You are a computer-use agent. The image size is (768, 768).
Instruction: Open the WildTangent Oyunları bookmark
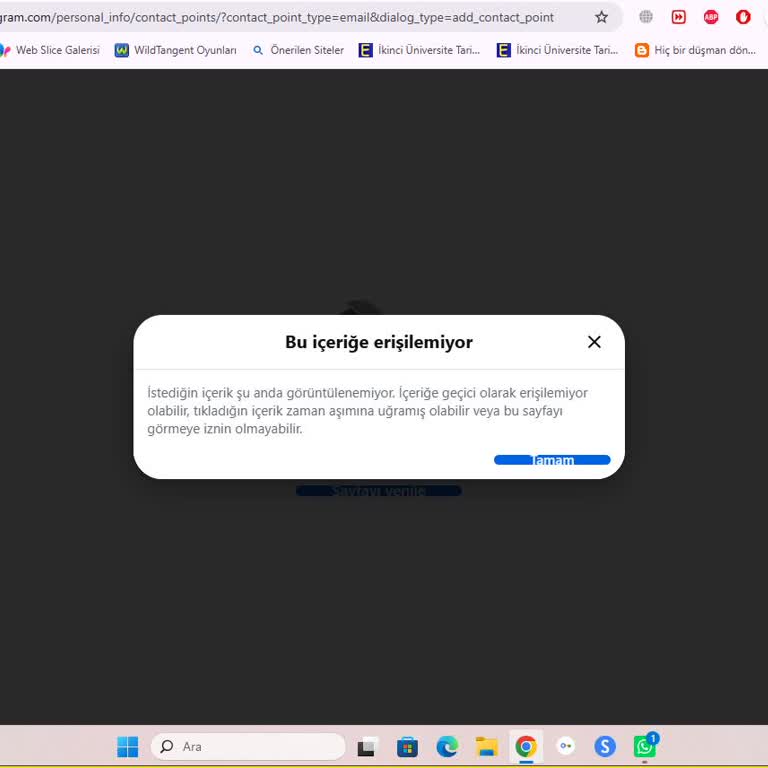click(x=175, y=50)
